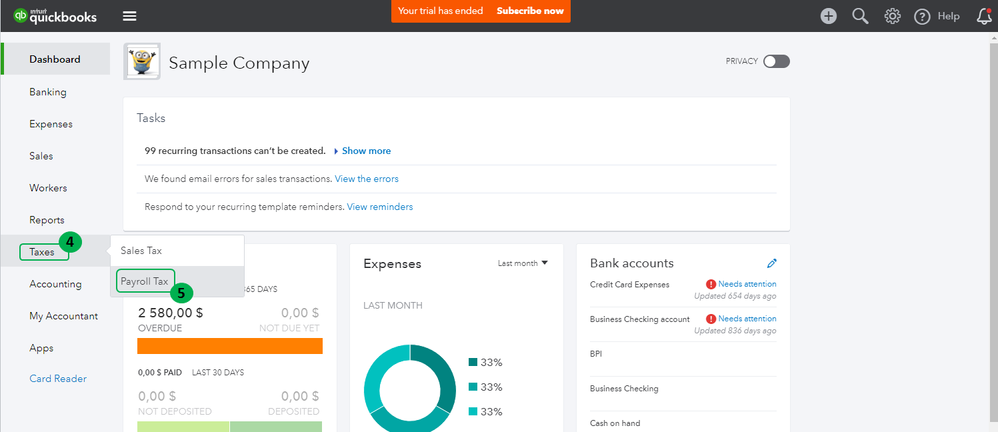
Task: Click the green deposited bar
Action: point(276,426)
